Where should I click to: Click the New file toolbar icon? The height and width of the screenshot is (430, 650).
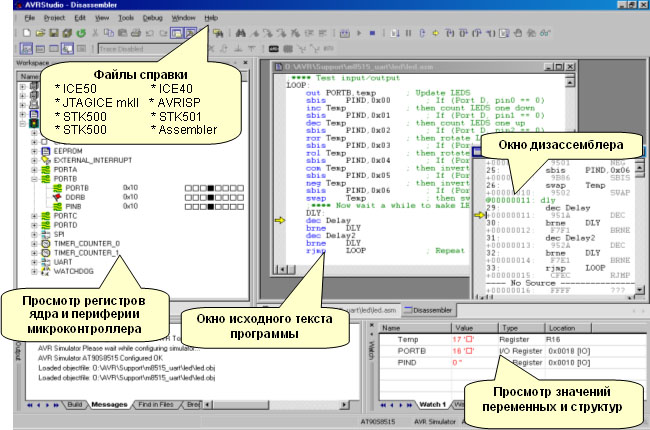point(25,33)
